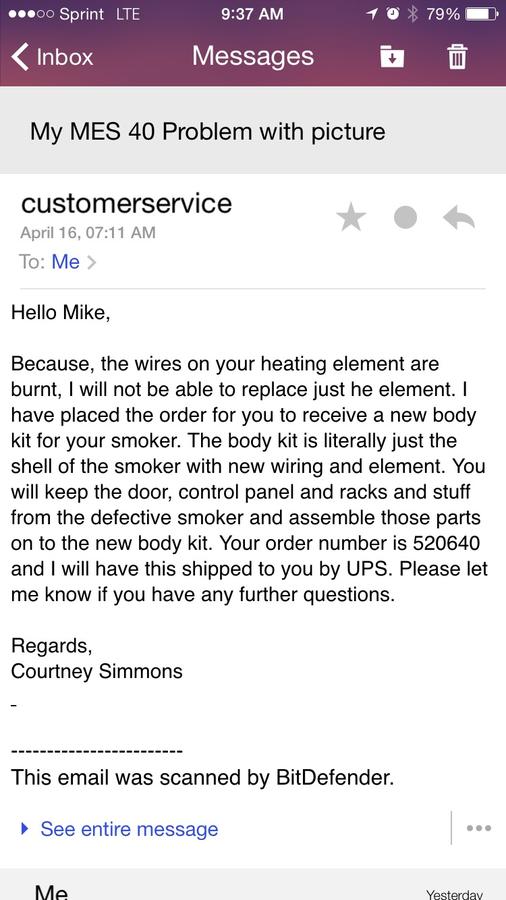Tap the 9:37 AM clock in status bar
The width and height of the screenshot is (506, 900).
252,14
